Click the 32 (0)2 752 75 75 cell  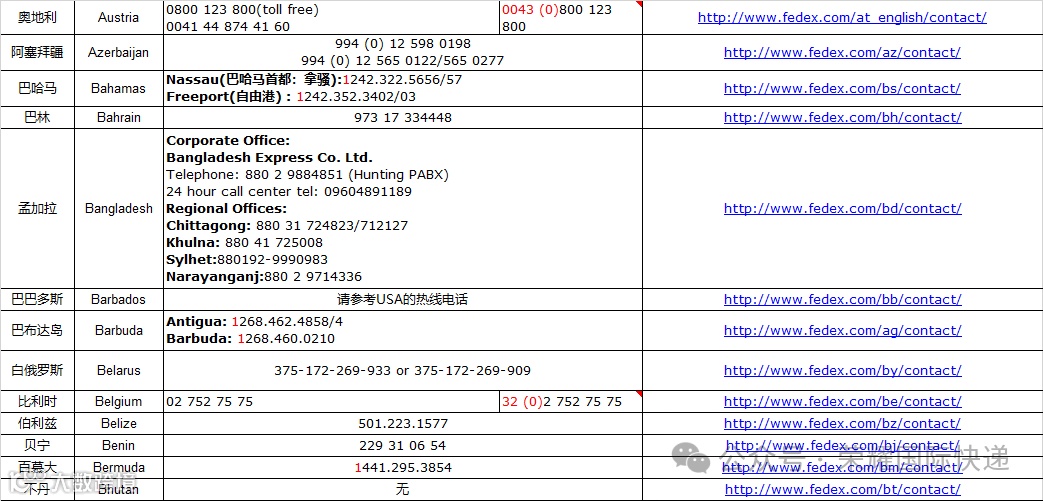click(x=571, y=402)
